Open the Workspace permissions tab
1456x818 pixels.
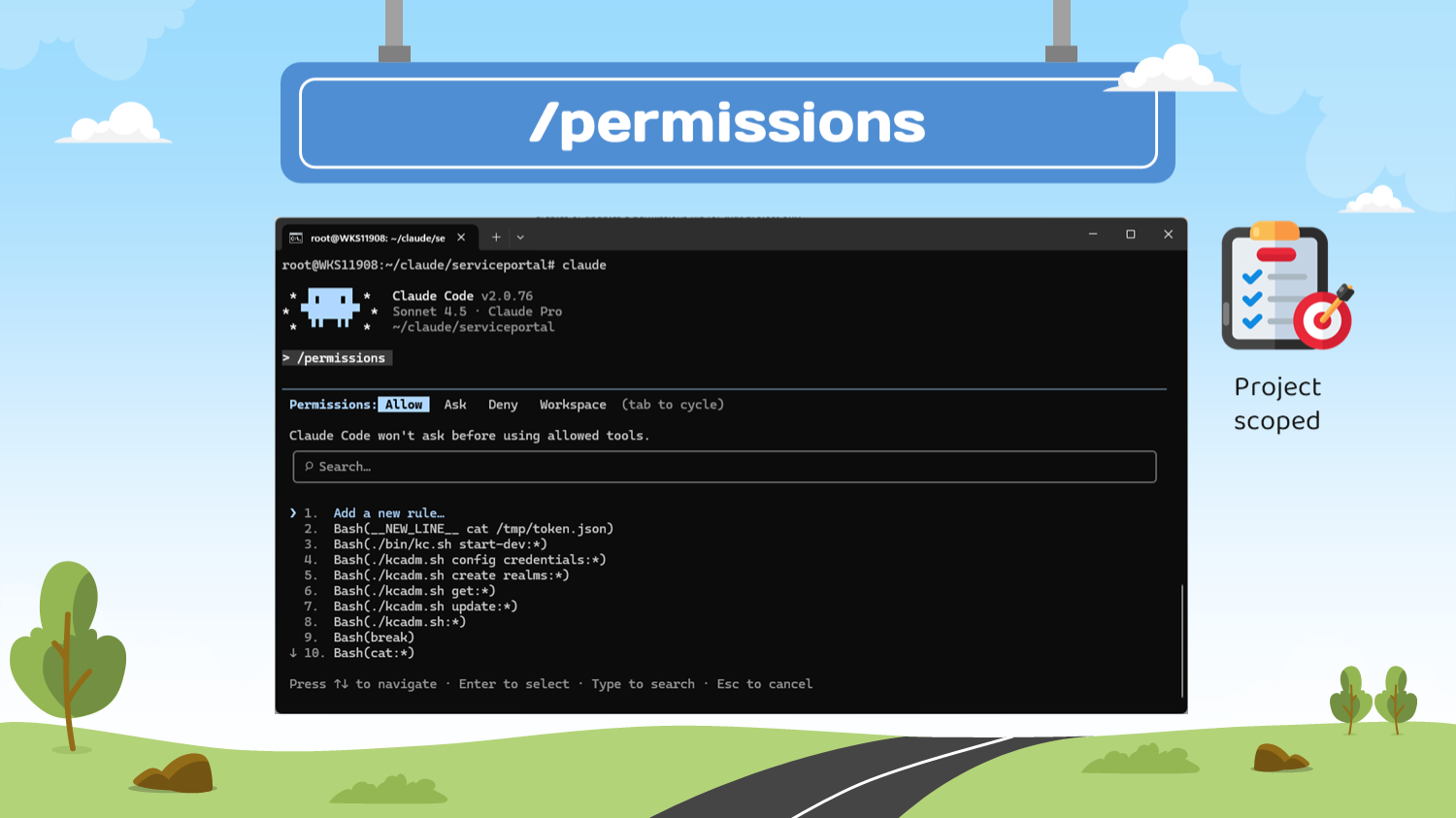click(x=573, y=405)
